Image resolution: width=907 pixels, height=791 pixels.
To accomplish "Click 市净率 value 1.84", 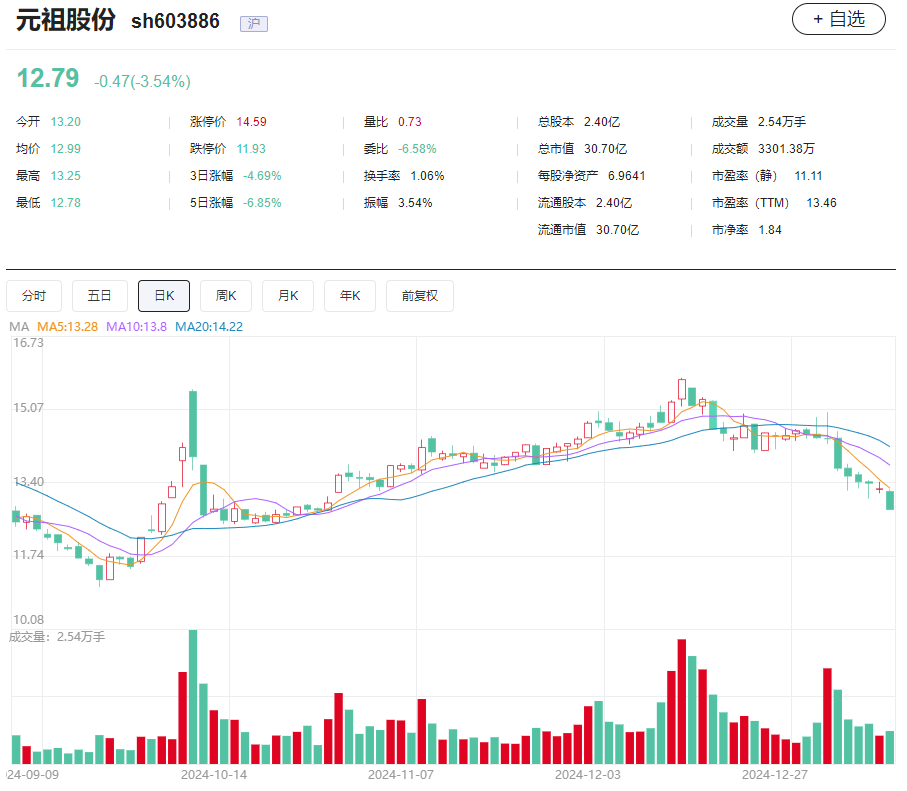I will click(770, 230).
